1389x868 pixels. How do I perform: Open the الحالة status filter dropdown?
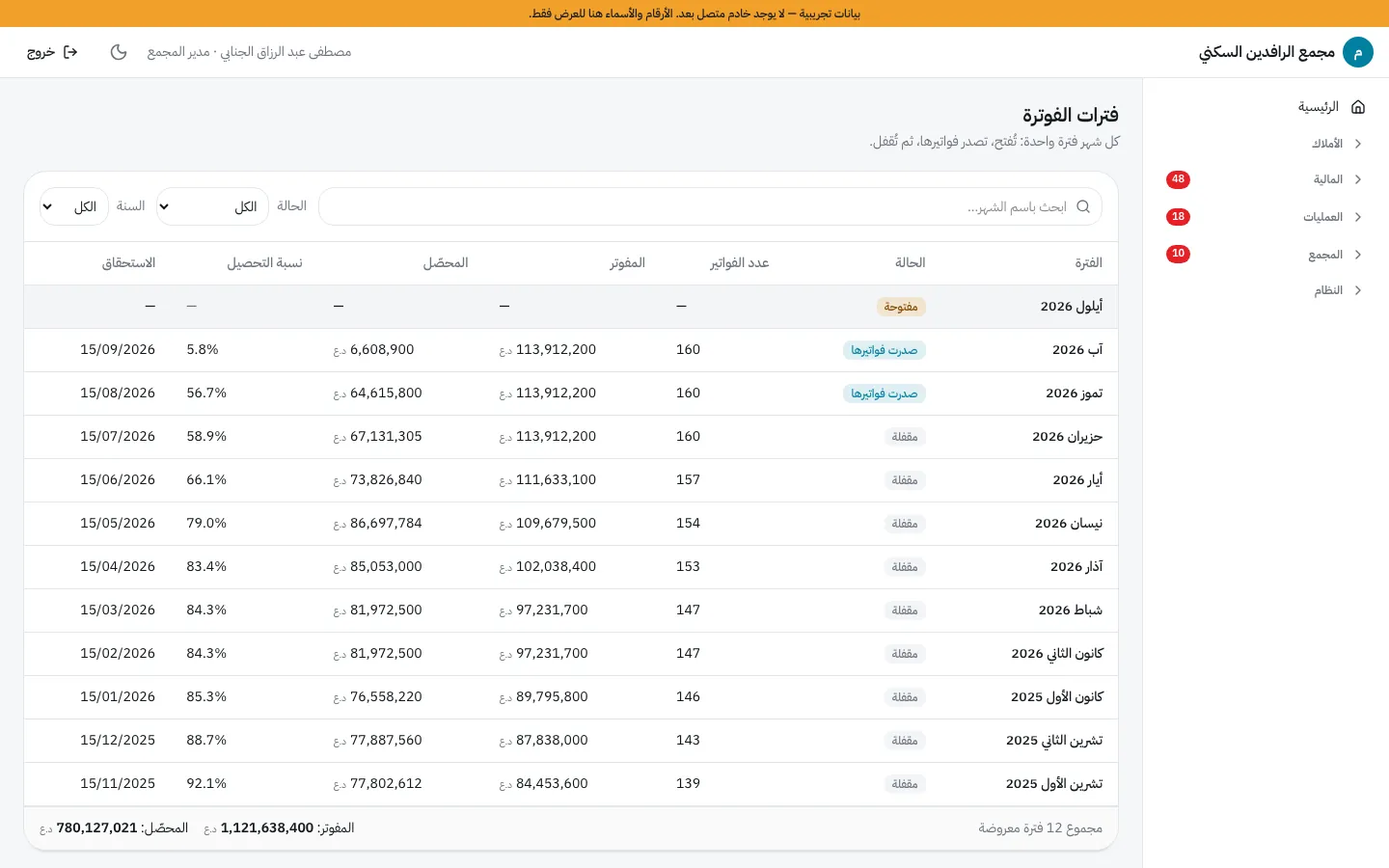point(212,206)
